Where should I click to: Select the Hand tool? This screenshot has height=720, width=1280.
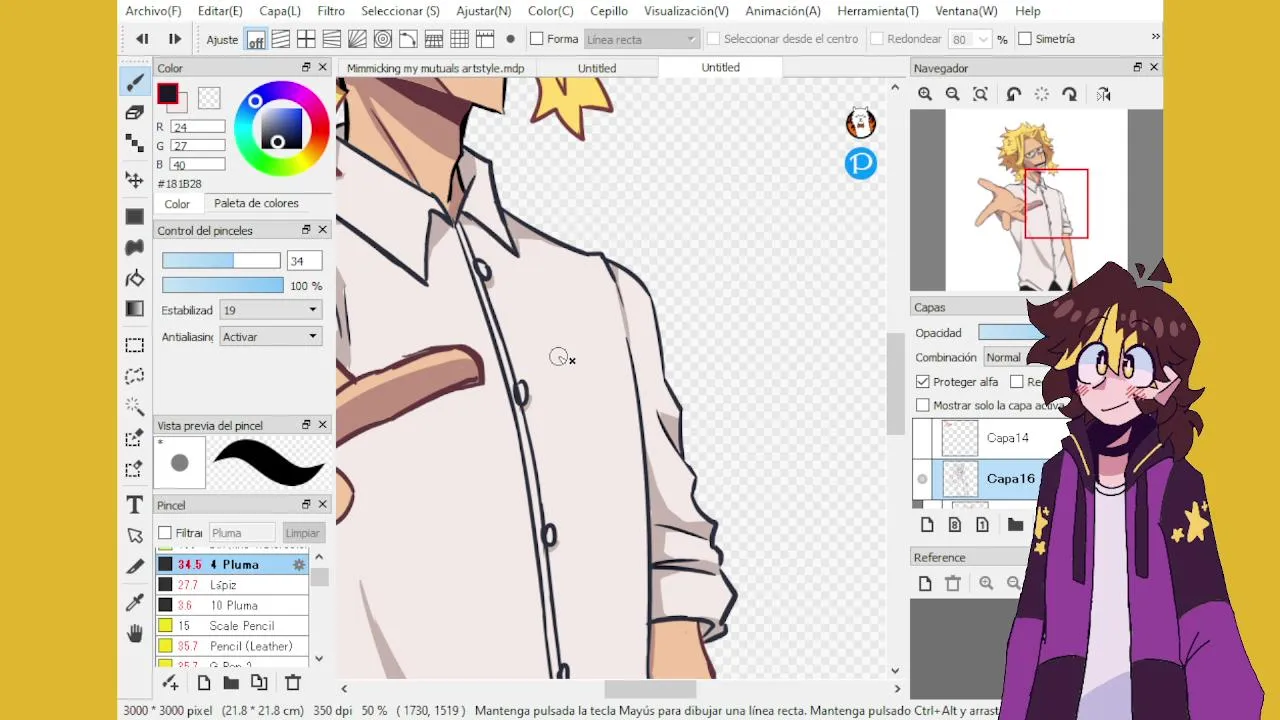(x=135, y=633)
